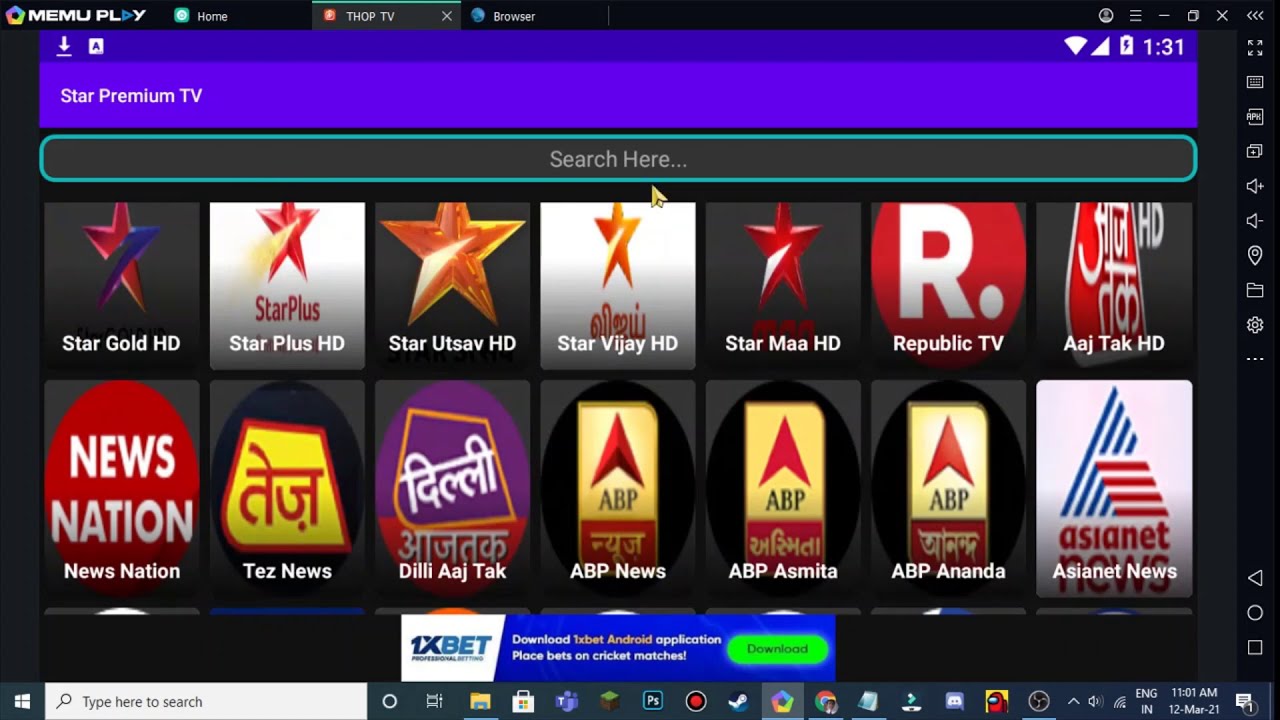
Task: Open the Windows Start menu
Action: pos(22,701)
